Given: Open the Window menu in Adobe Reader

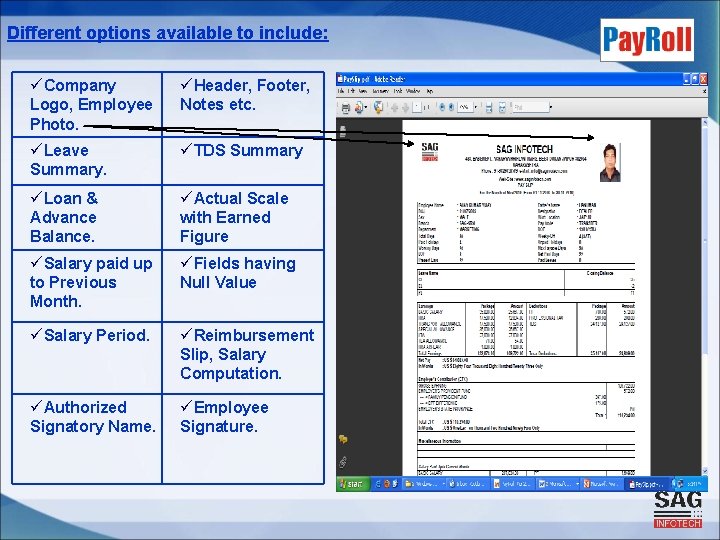Looking at the screenshot, I should (413, 91).
